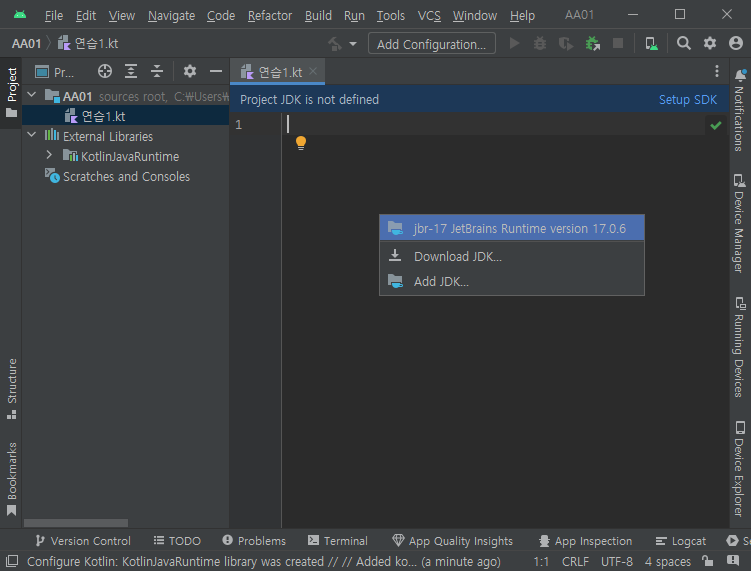
Task: Select 연습1.kt in the project tree
Action: pyautogui.click(x=125, y=116)
